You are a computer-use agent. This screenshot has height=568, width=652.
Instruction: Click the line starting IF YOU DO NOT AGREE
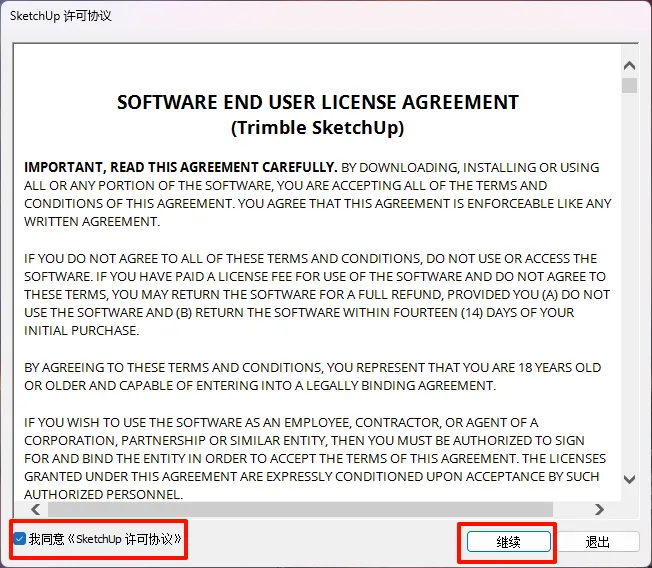pos(310,259)
